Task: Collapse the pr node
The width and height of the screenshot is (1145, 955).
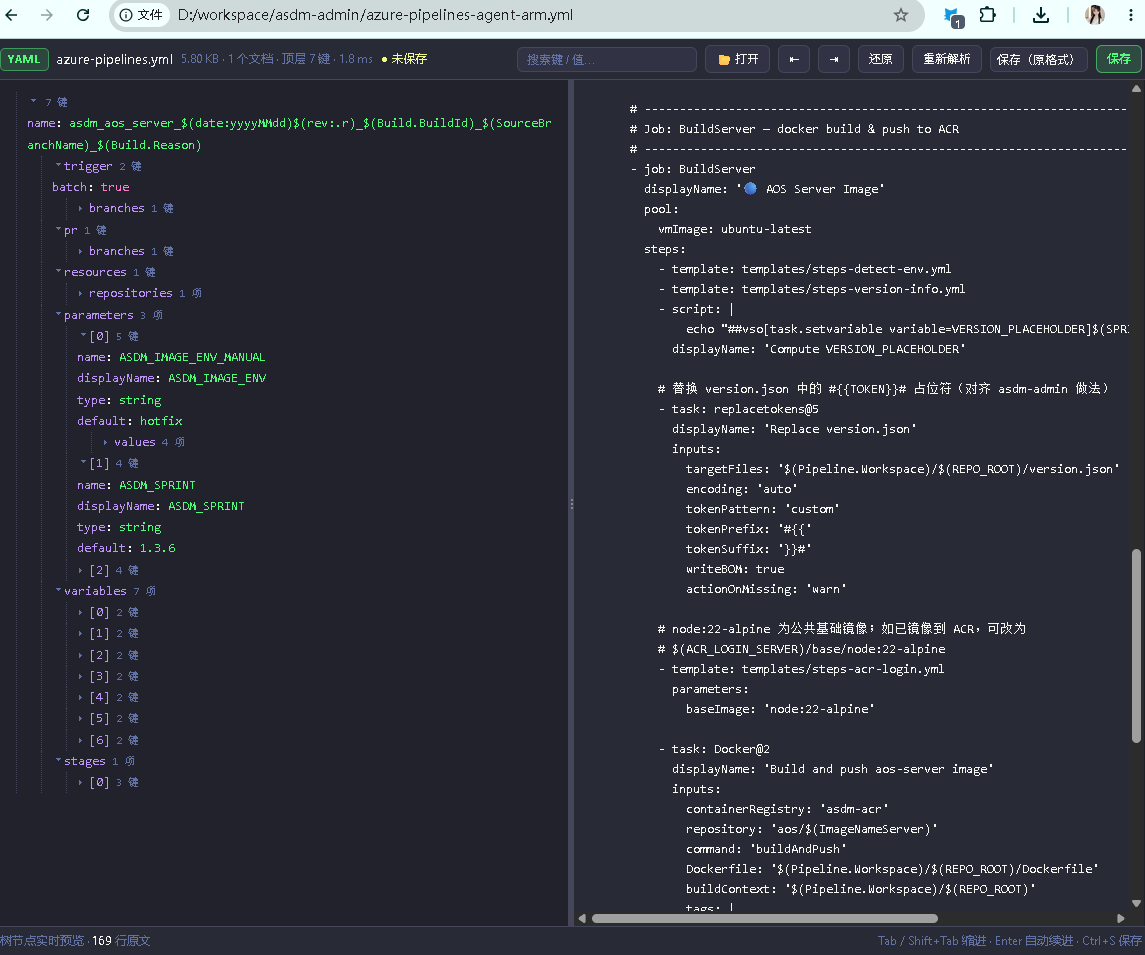Action: [x=58, y=229]
